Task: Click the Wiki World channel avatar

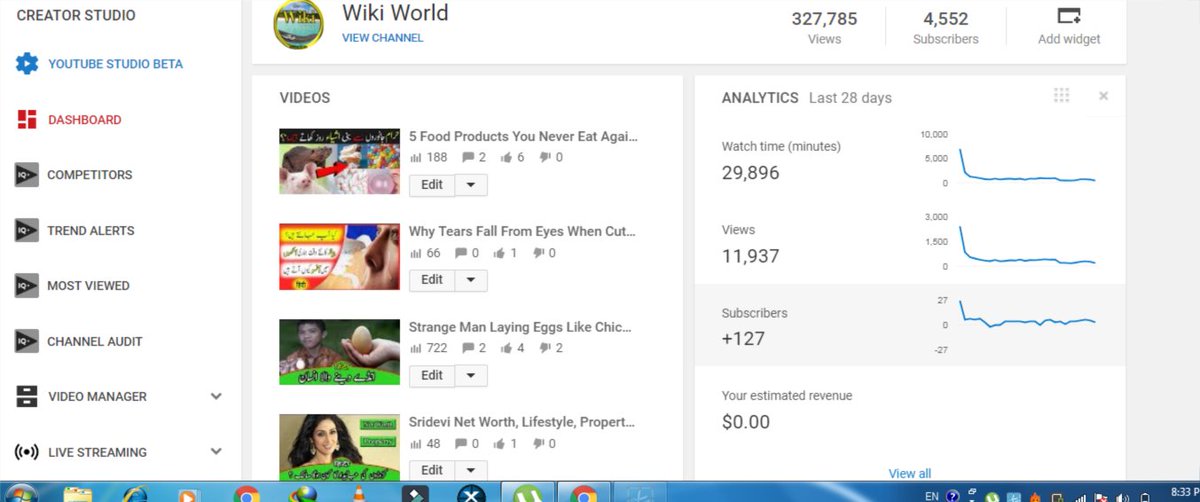Action: [x=298, y=24]
